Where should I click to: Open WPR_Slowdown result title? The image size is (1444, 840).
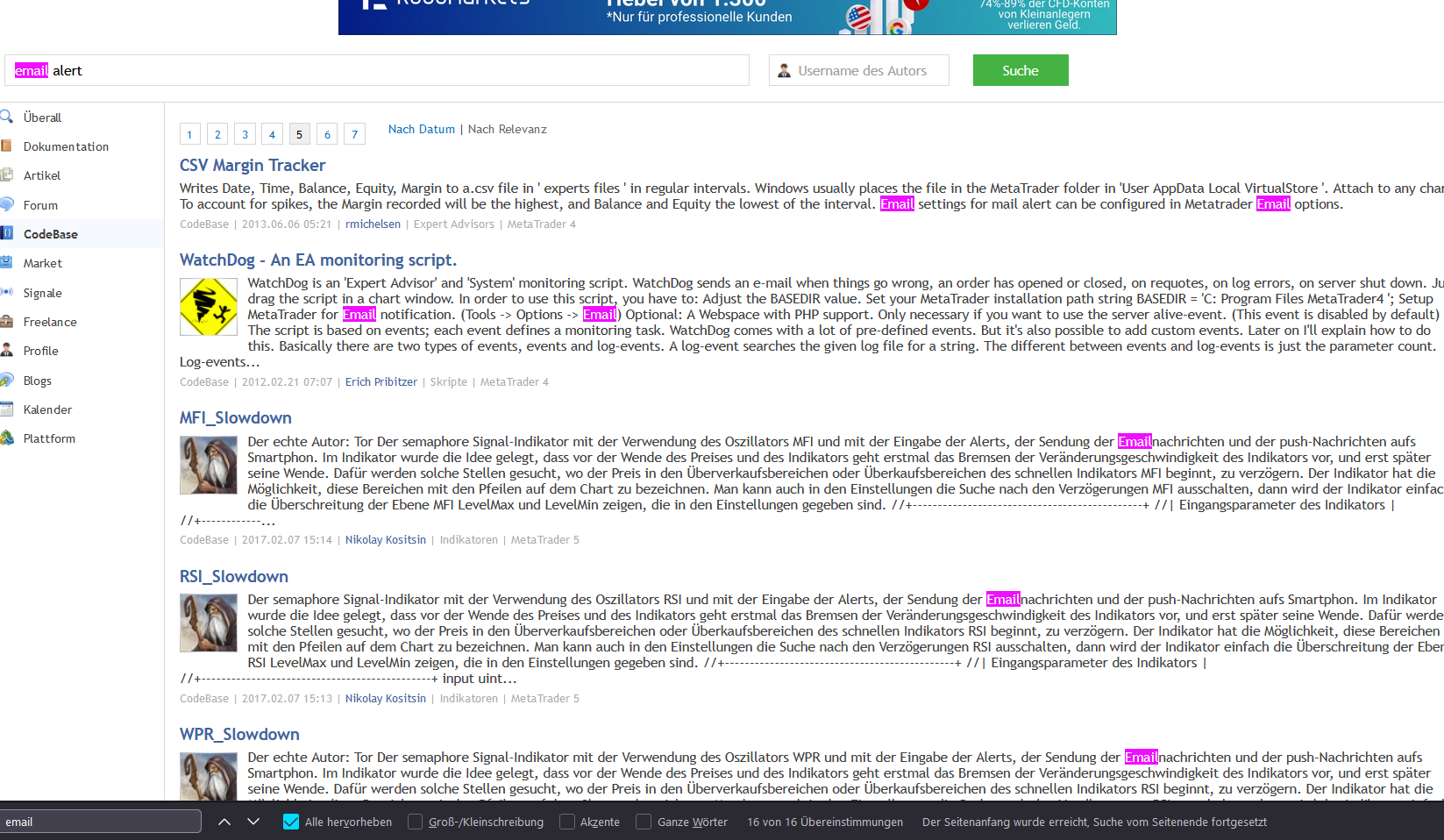[x=239, y=734]
